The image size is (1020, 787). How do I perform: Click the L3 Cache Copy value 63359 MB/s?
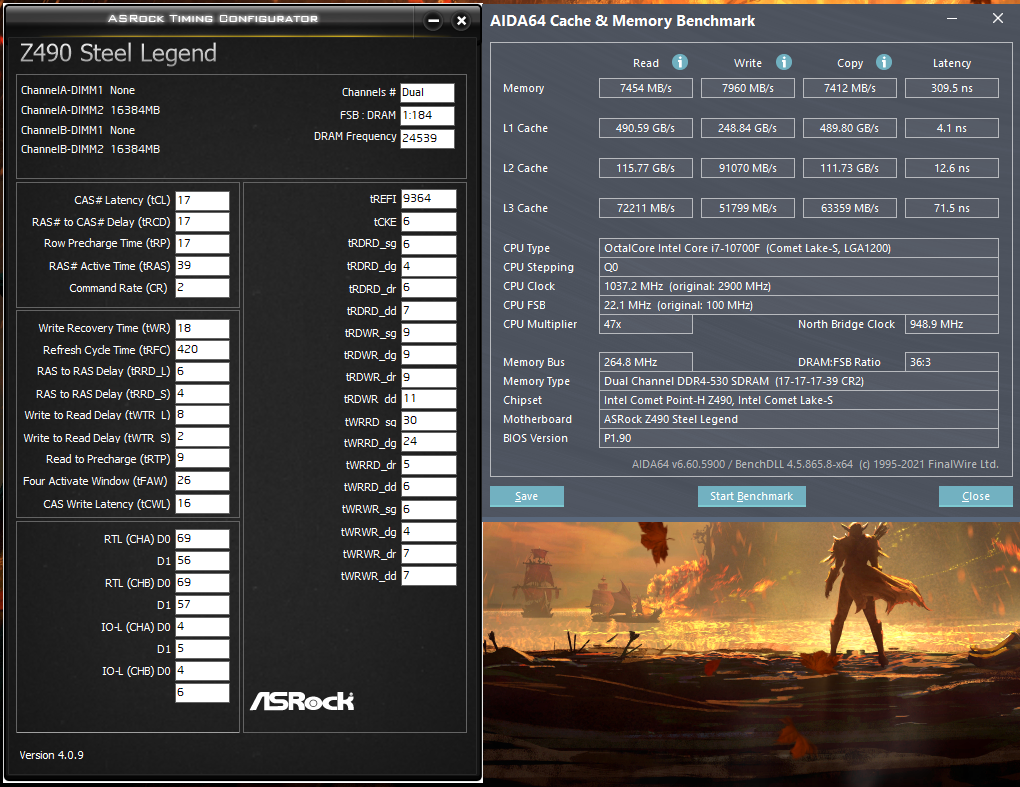(850, 208)
